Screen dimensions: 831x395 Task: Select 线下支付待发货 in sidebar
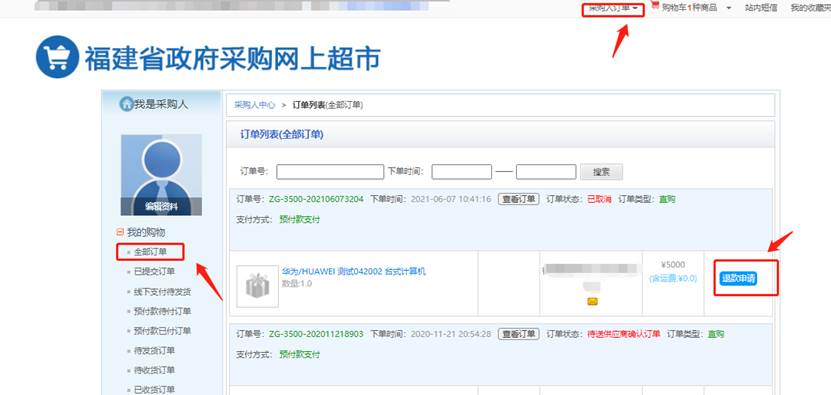(162, 292)
